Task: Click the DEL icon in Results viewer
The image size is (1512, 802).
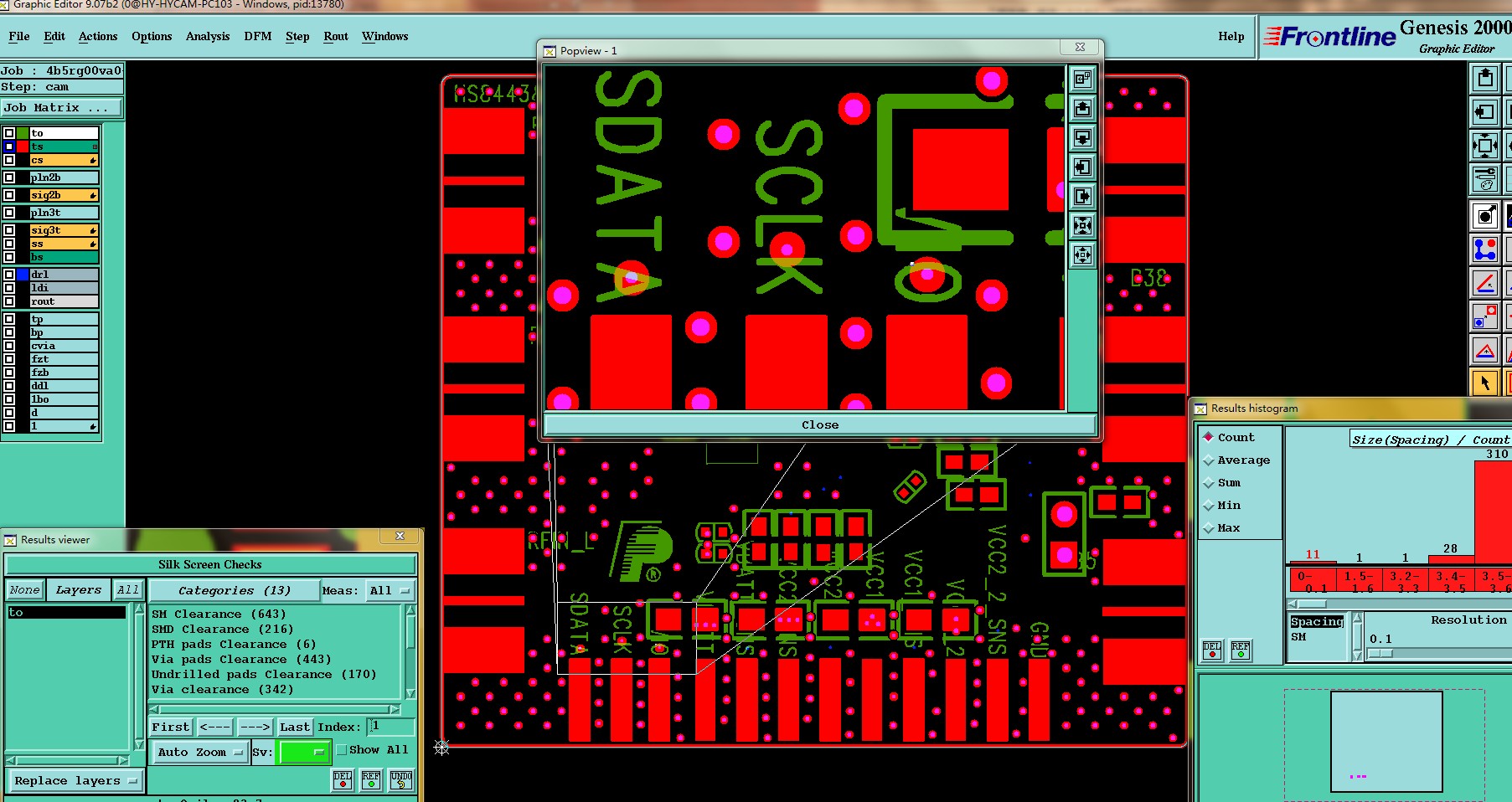Action: pyautogui.click(x=343, y=780)
